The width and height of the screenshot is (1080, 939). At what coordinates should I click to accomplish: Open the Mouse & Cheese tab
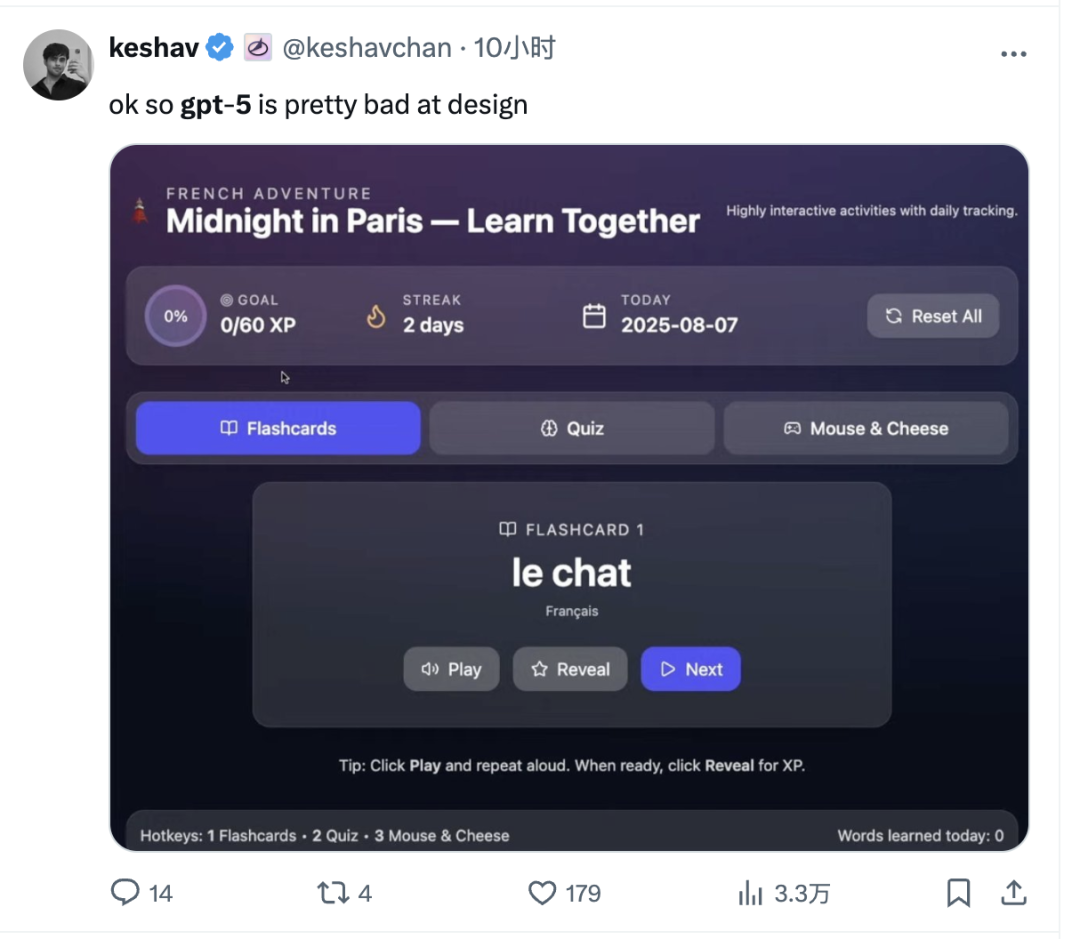[866, 428]
